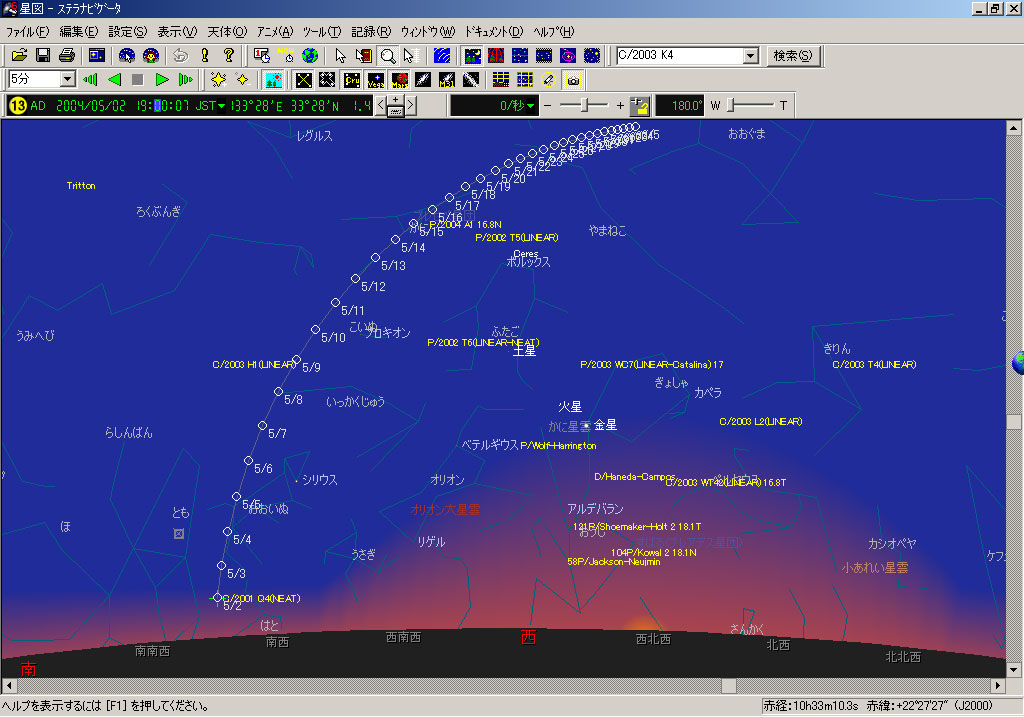Image resolution: width=1024 pixels, height=718 pixels.
Task: Switch to all-sky round chart icon
Action: click(592, 56)
